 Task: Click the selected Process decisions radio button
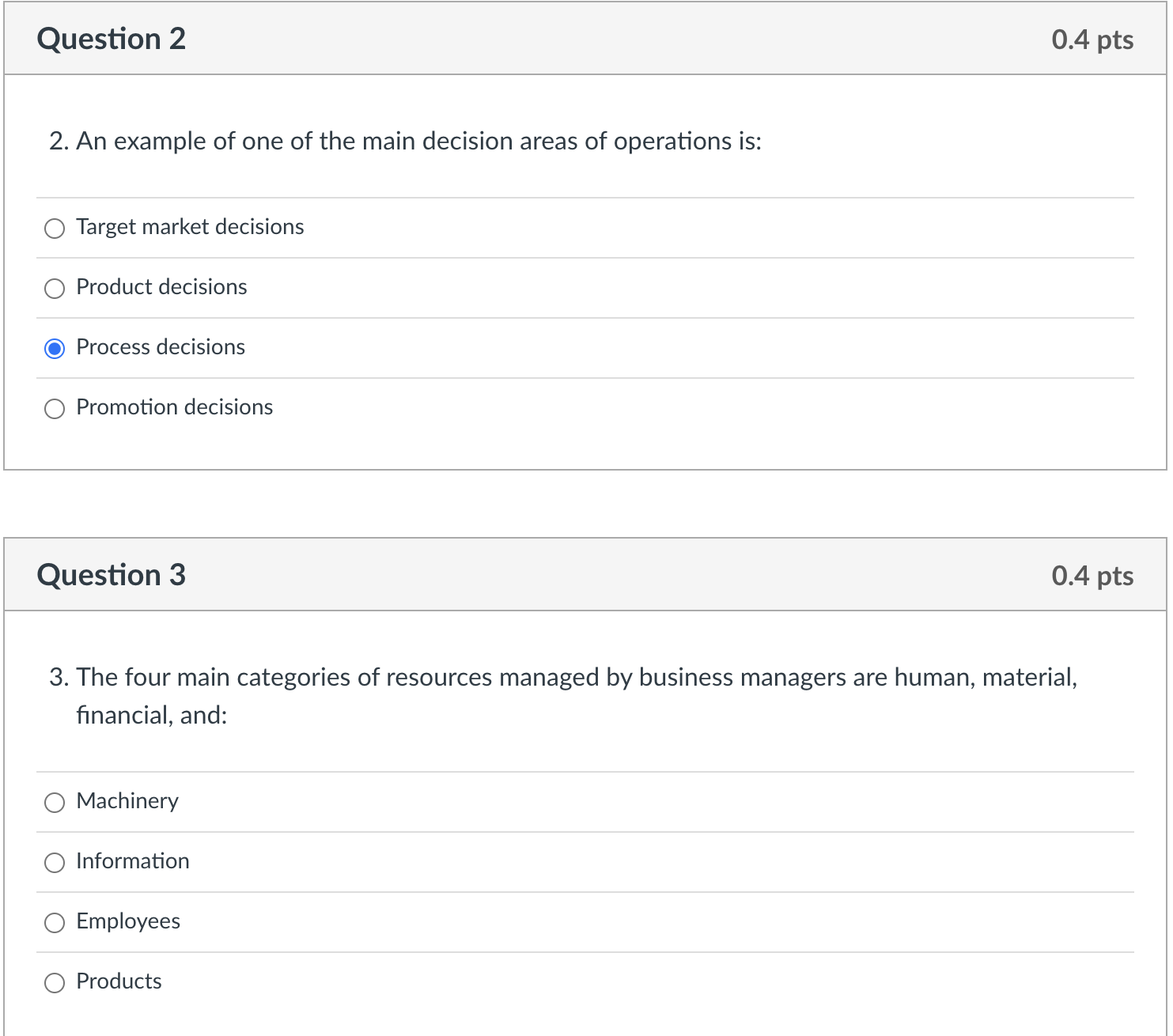click(55, 349)
